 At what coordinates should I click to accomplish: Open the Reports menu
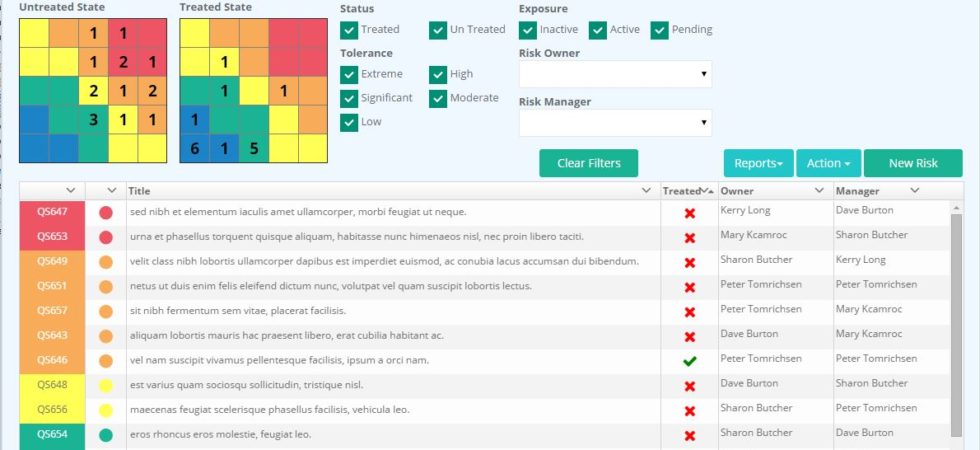coord(758,163)
